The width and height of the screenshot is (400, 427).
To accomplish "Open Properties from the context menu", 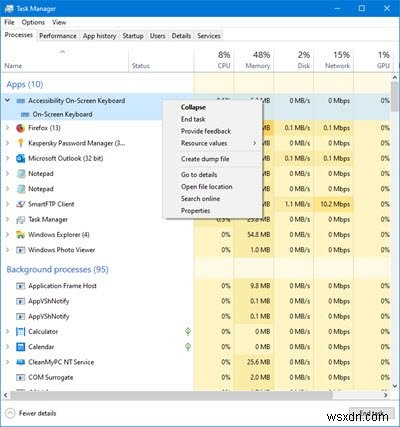I will click(213, 211).
